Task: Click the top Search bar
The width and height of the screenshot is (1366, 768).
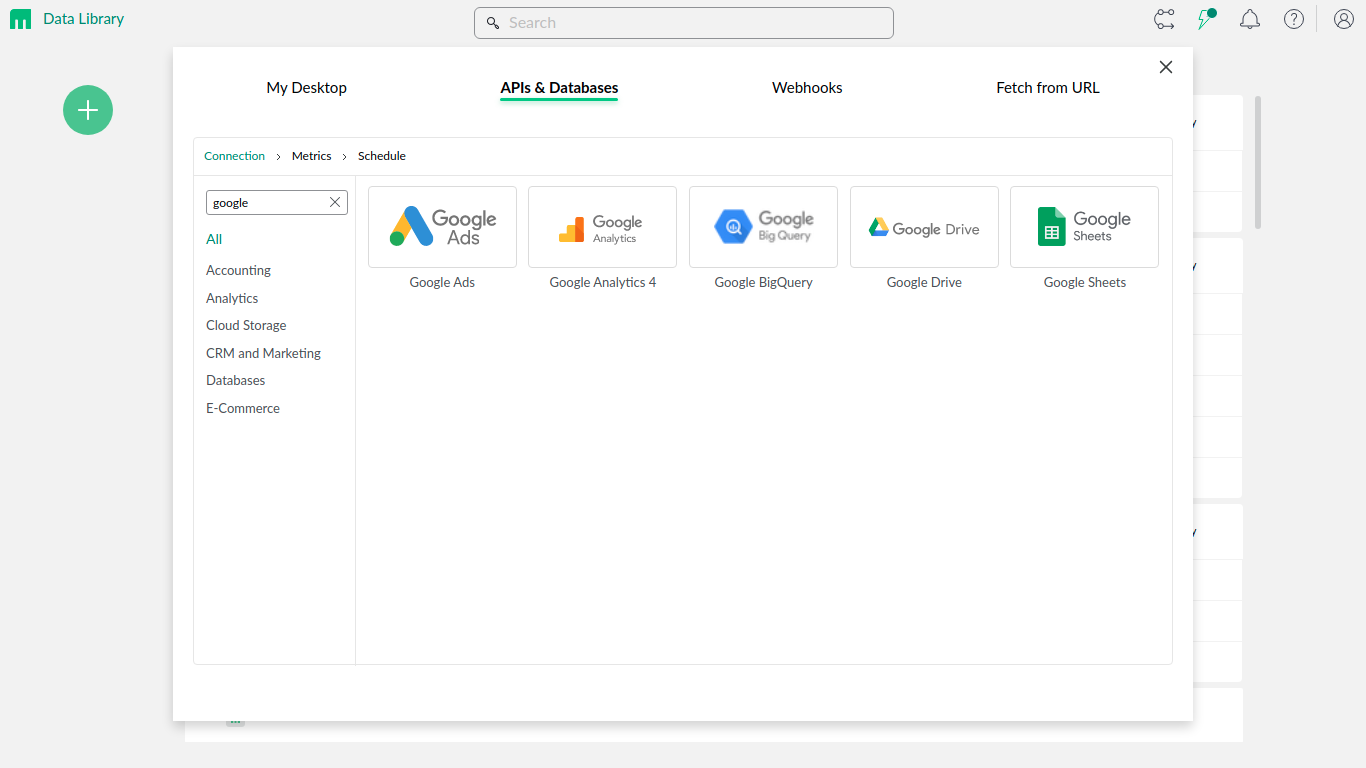Action: click(x=684, y=23)
